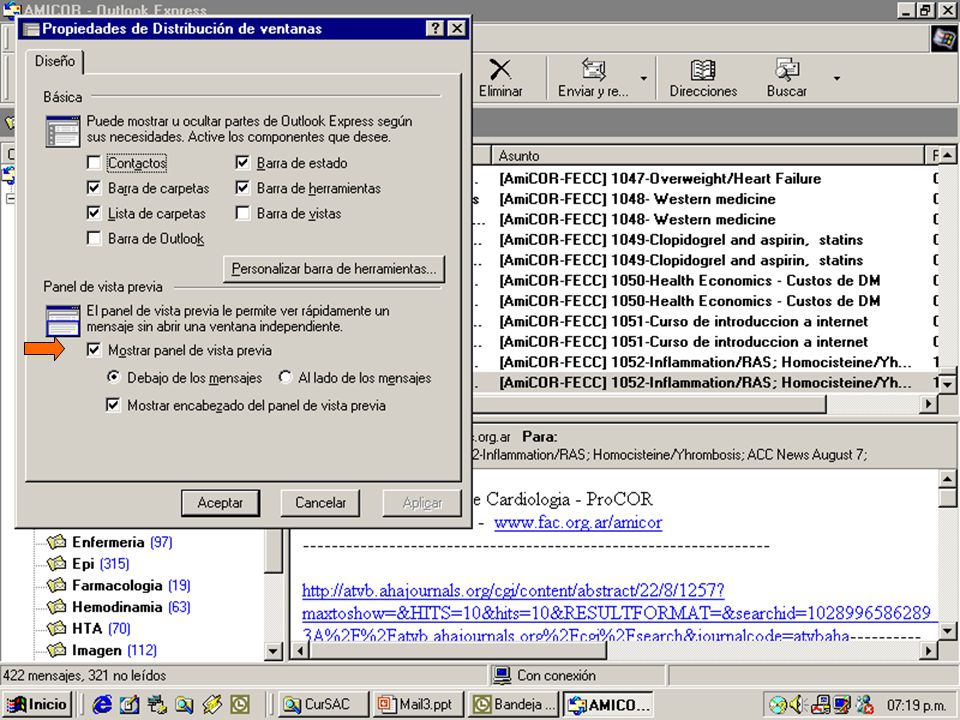The width and height of the screenshot is (960, 720).
Task: Click the scroll-up arrow of the message list
Action: click(x=947, y=156)
